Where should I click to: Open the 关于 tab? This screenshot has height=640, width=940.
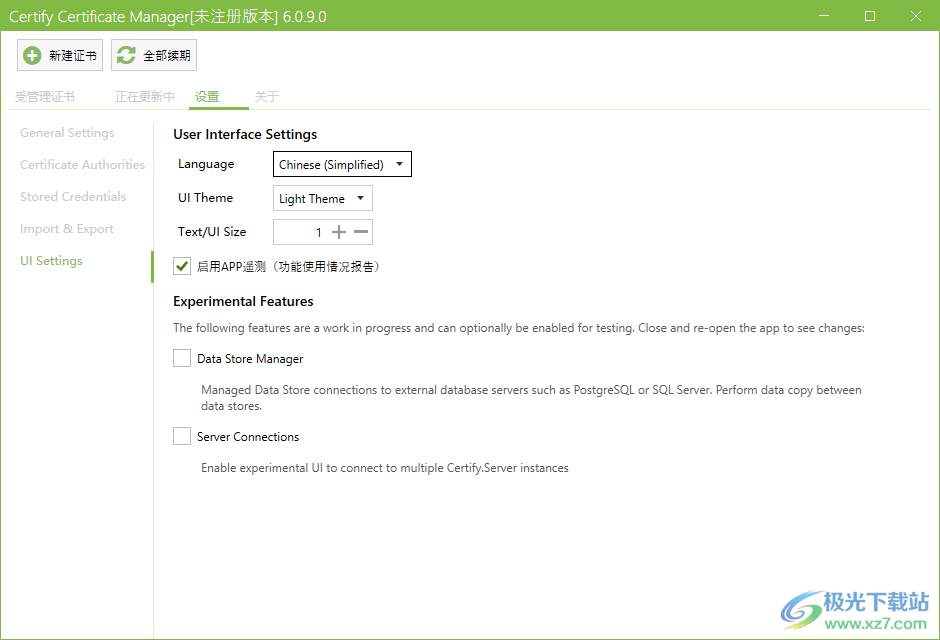click(267, 96)
